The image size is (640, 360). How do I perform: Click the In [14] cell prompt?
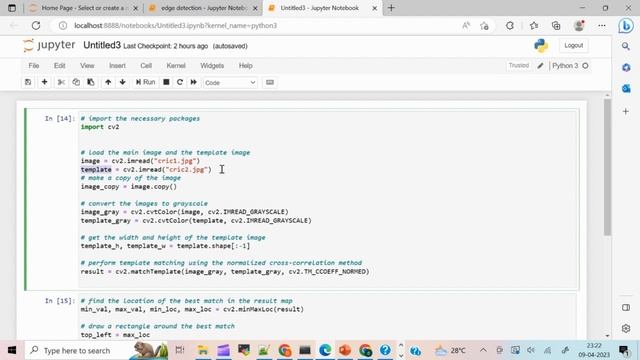[x=60, y=118]
